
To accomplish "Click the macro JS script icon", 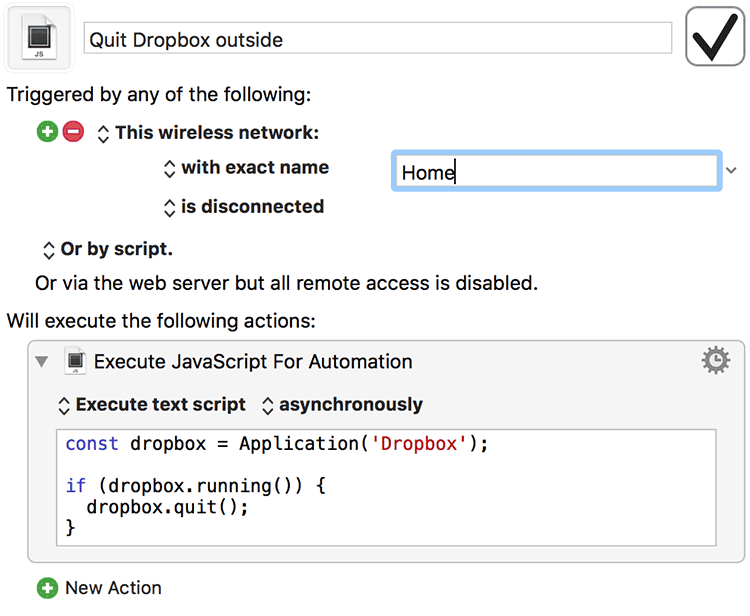I will point(39,38).
